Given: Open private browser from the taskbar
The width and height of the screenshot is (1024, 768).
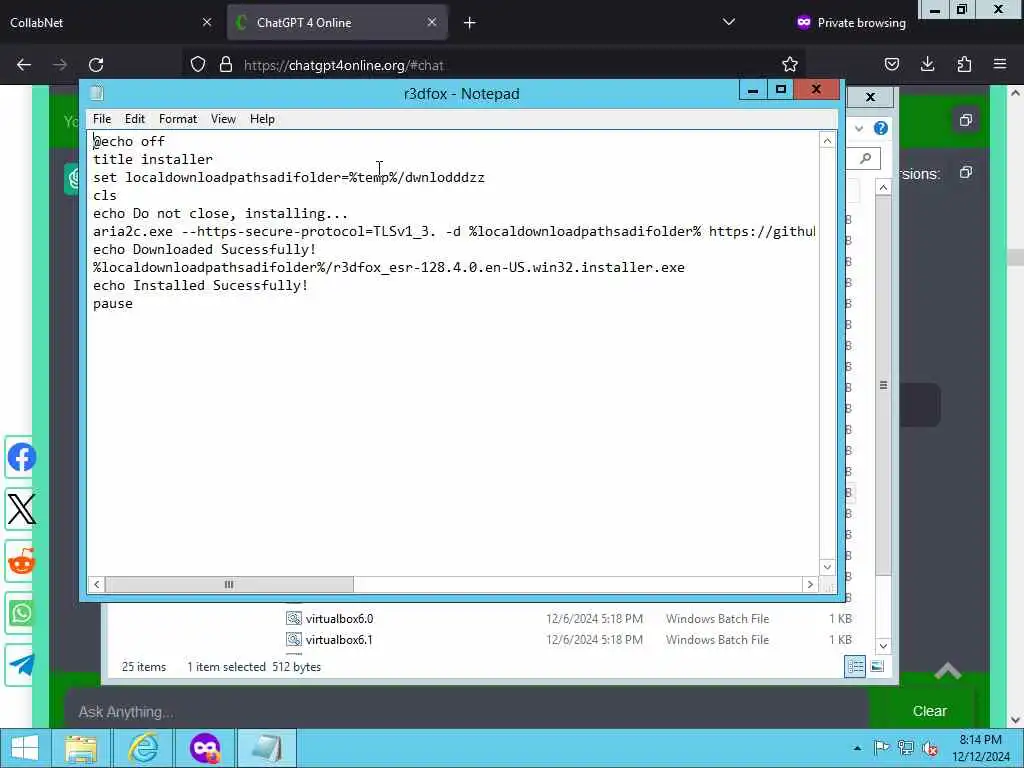Looking at the screenshot, I should tap(205, 748).
